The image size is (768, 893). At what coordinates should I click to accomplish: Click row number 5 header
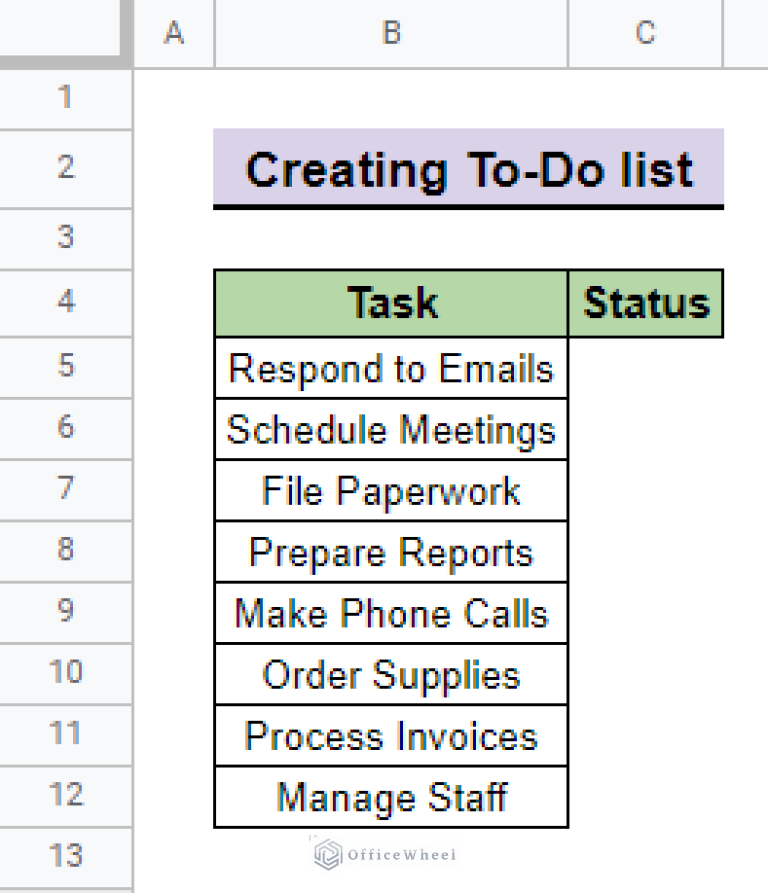(x=66, y=368)
